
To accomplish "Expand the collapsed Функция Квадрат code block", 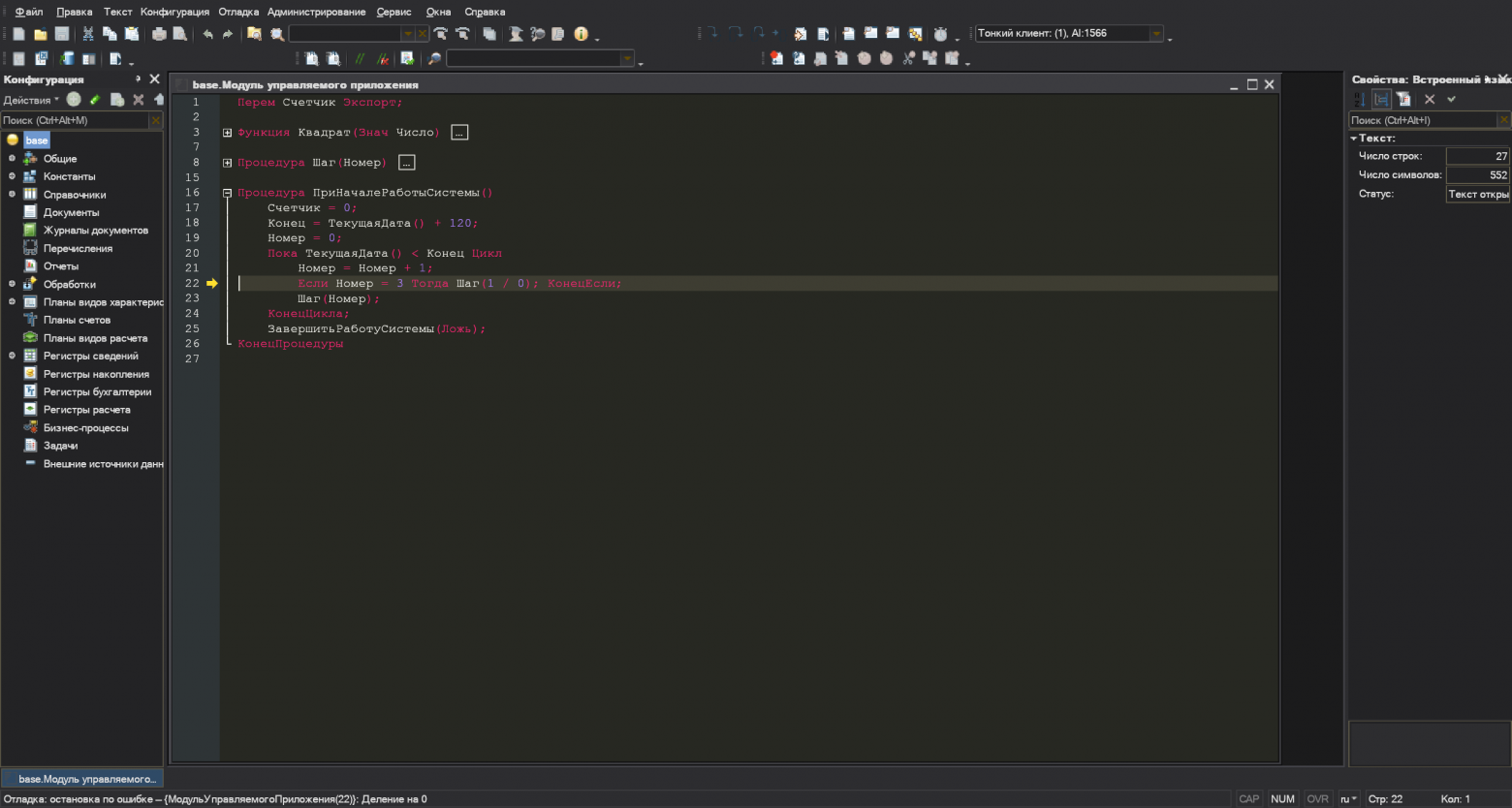I will 228,133.
